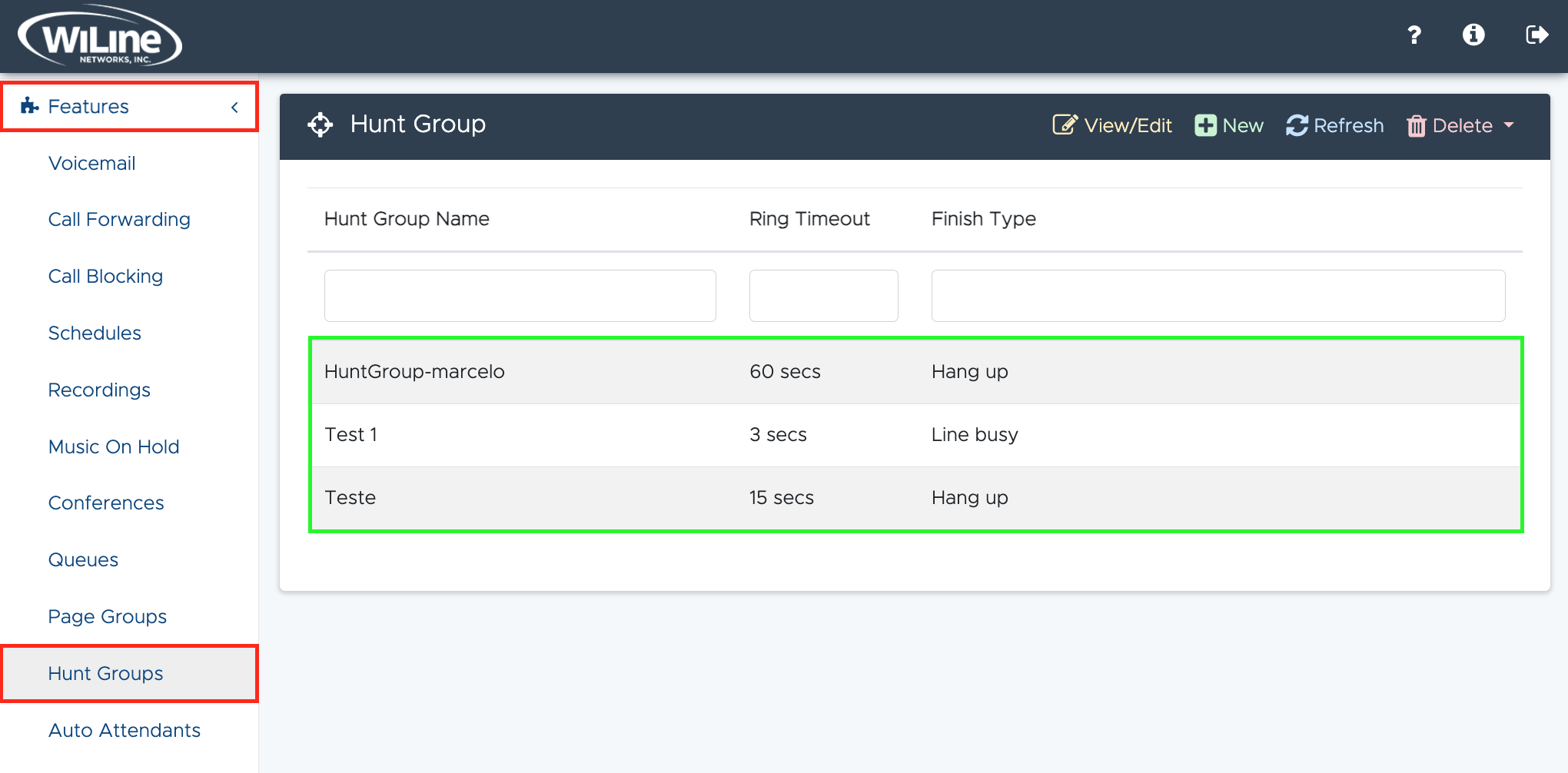Focus the Hunt Group Name filter field
This screenshot has height=773, width=1568.
[520, 296]
